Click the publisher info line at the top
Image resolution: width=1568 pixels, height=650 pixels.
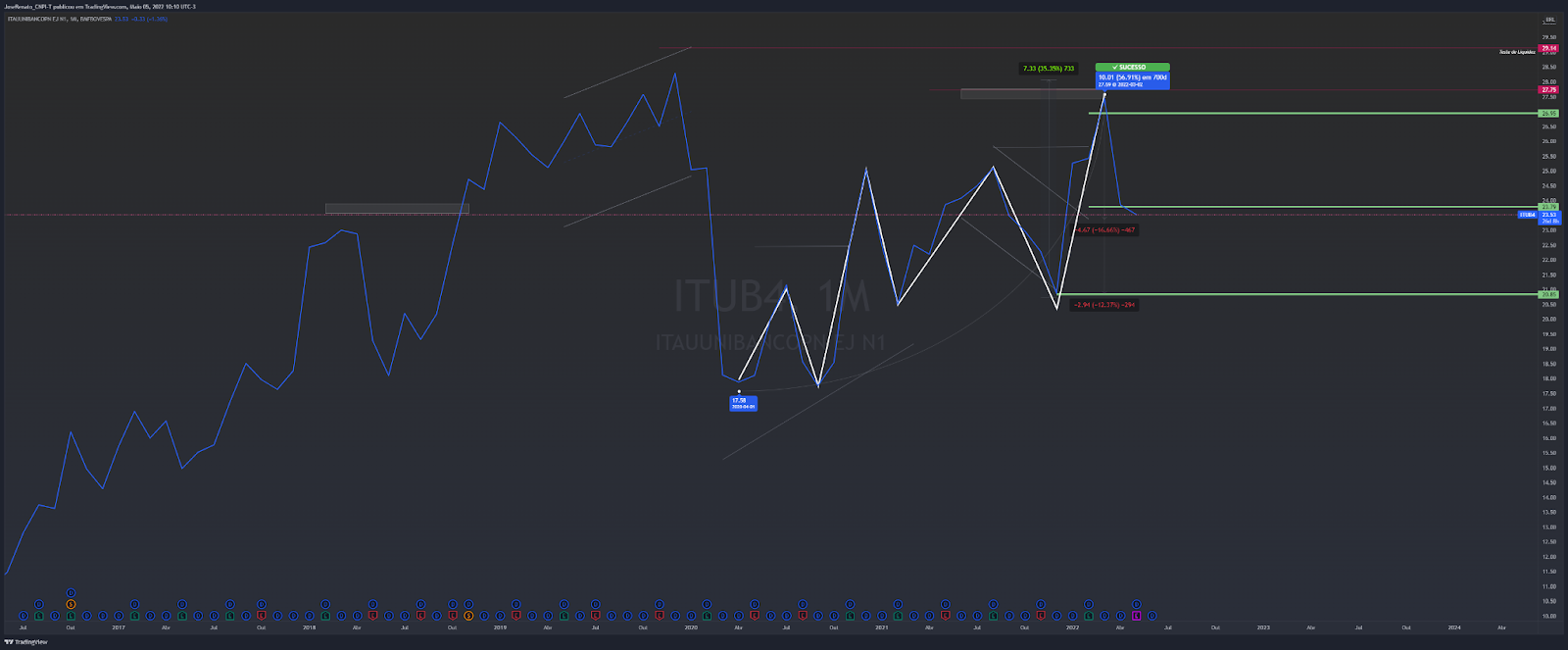click(x=100, y=7)
